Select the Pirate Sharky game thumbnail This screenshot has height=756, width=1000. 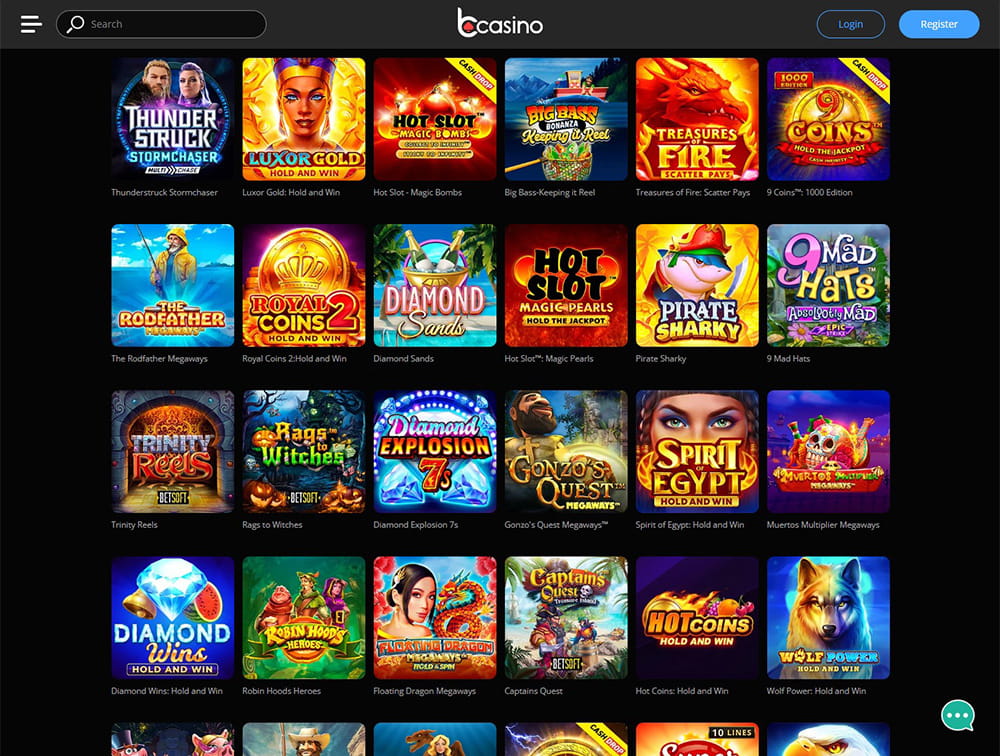pos(697,285)
